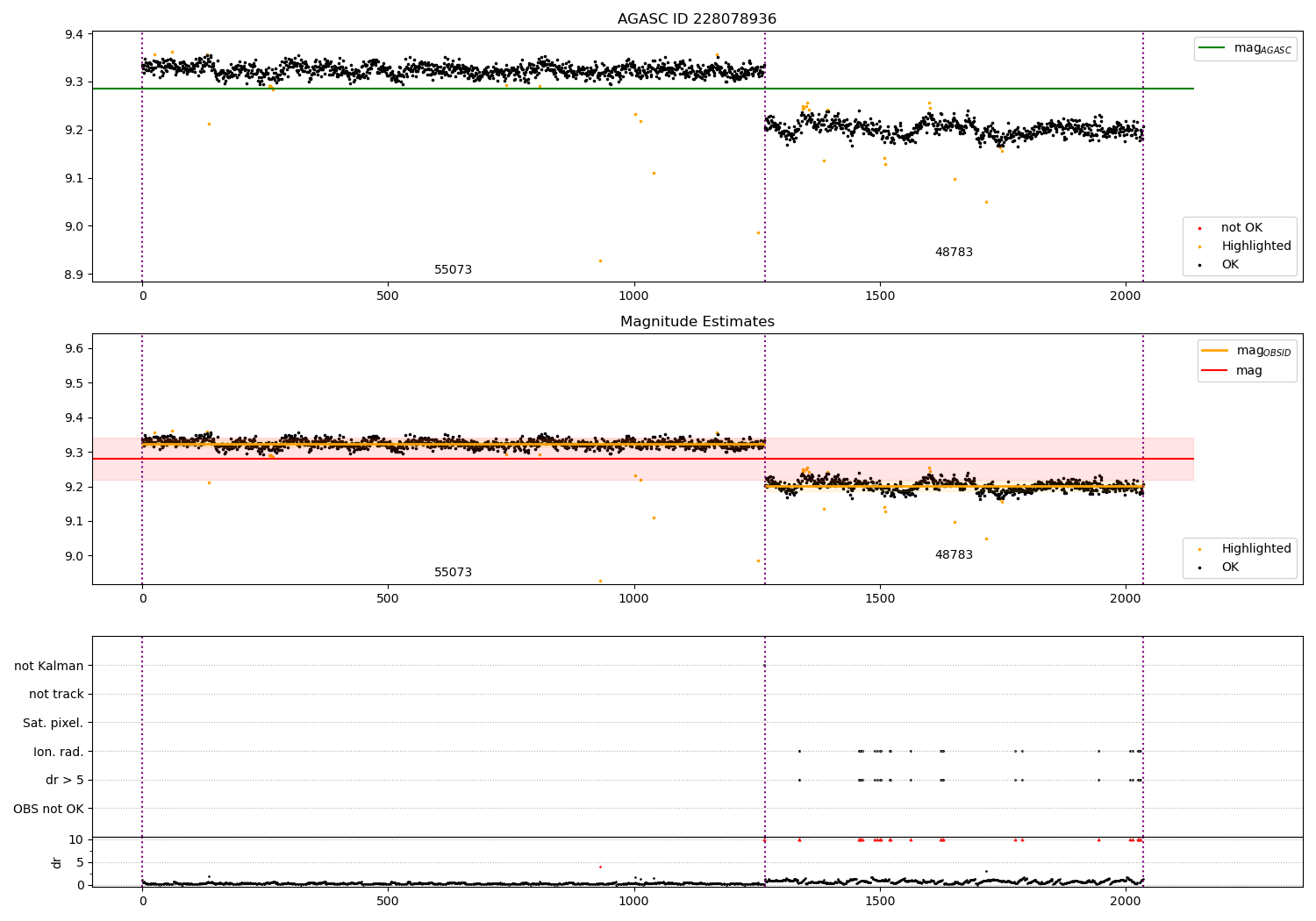Screen dimensions: 1316x921
Task: Click observation label "48783" in the AGASC ID plot
Action: (x=954, y=253)
